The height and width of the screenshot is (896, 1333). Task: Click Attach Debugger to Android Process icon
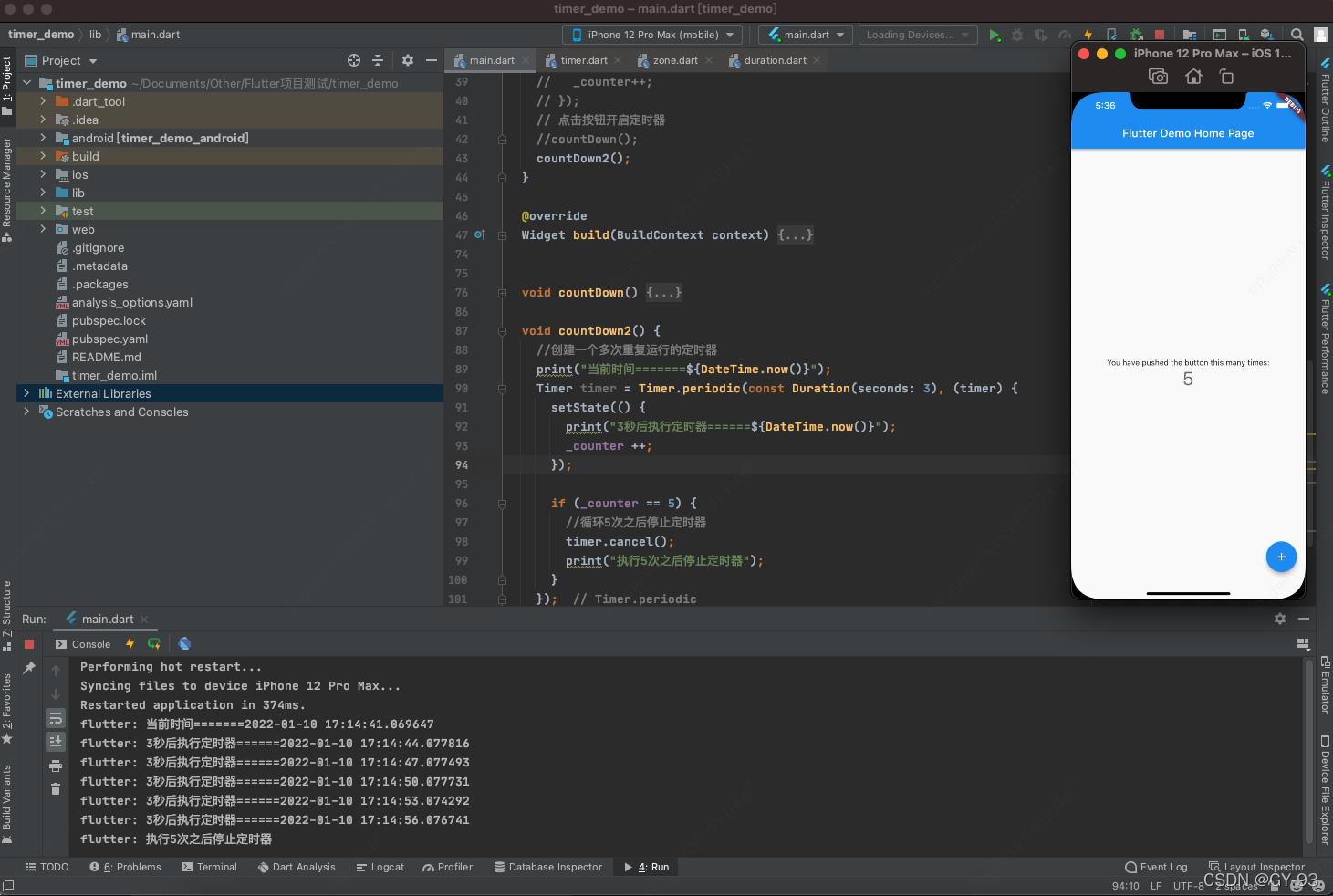click(x=1136, y=35)
